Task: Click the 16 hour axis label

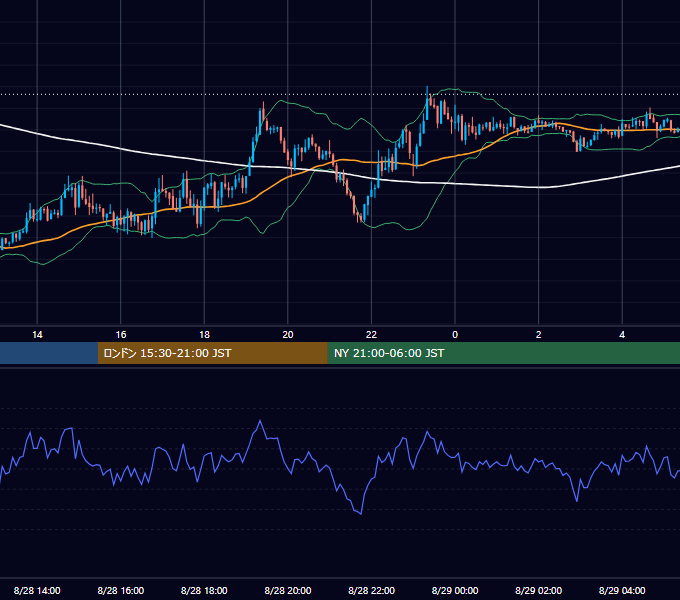Action: [x=121, y=335]
